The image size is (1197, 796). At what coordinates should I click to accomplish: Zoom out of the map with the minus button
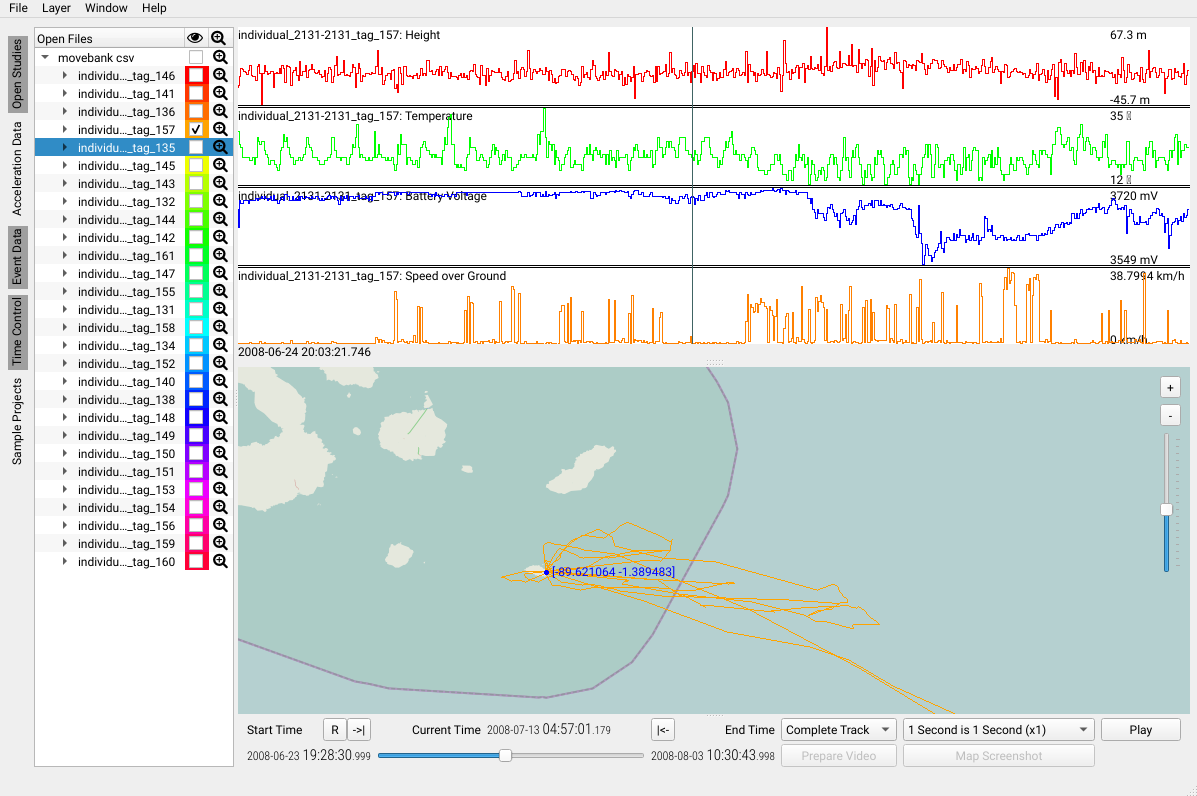[1170, 415]
